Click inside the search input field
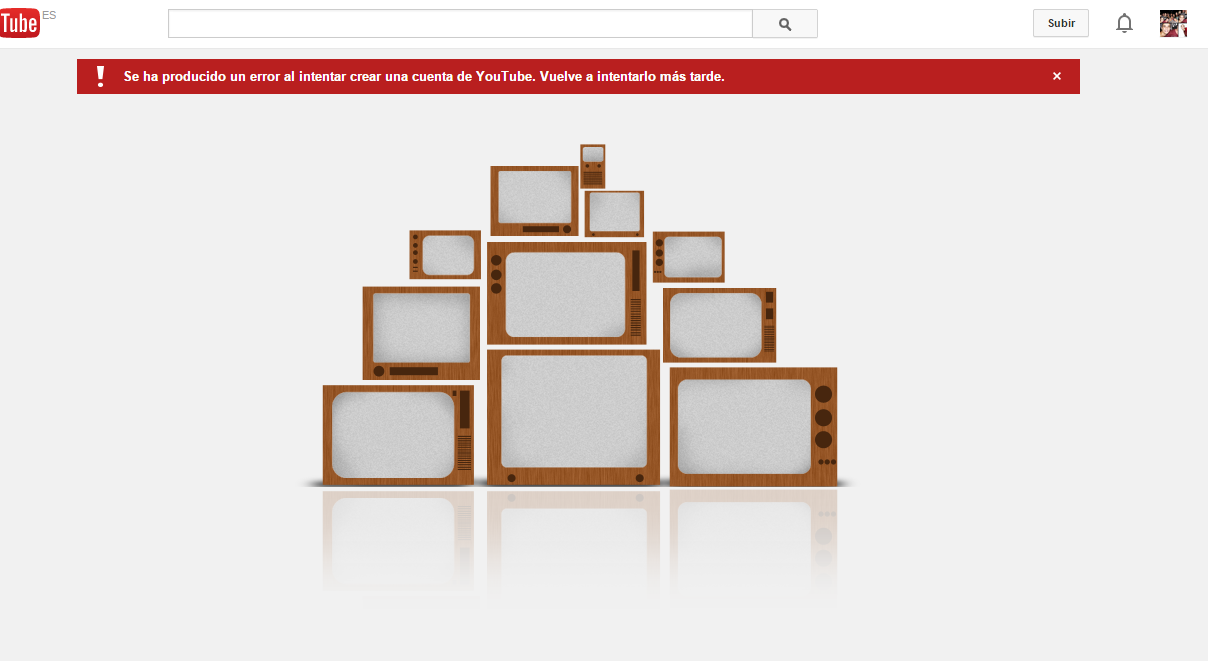 pos(460,24)
